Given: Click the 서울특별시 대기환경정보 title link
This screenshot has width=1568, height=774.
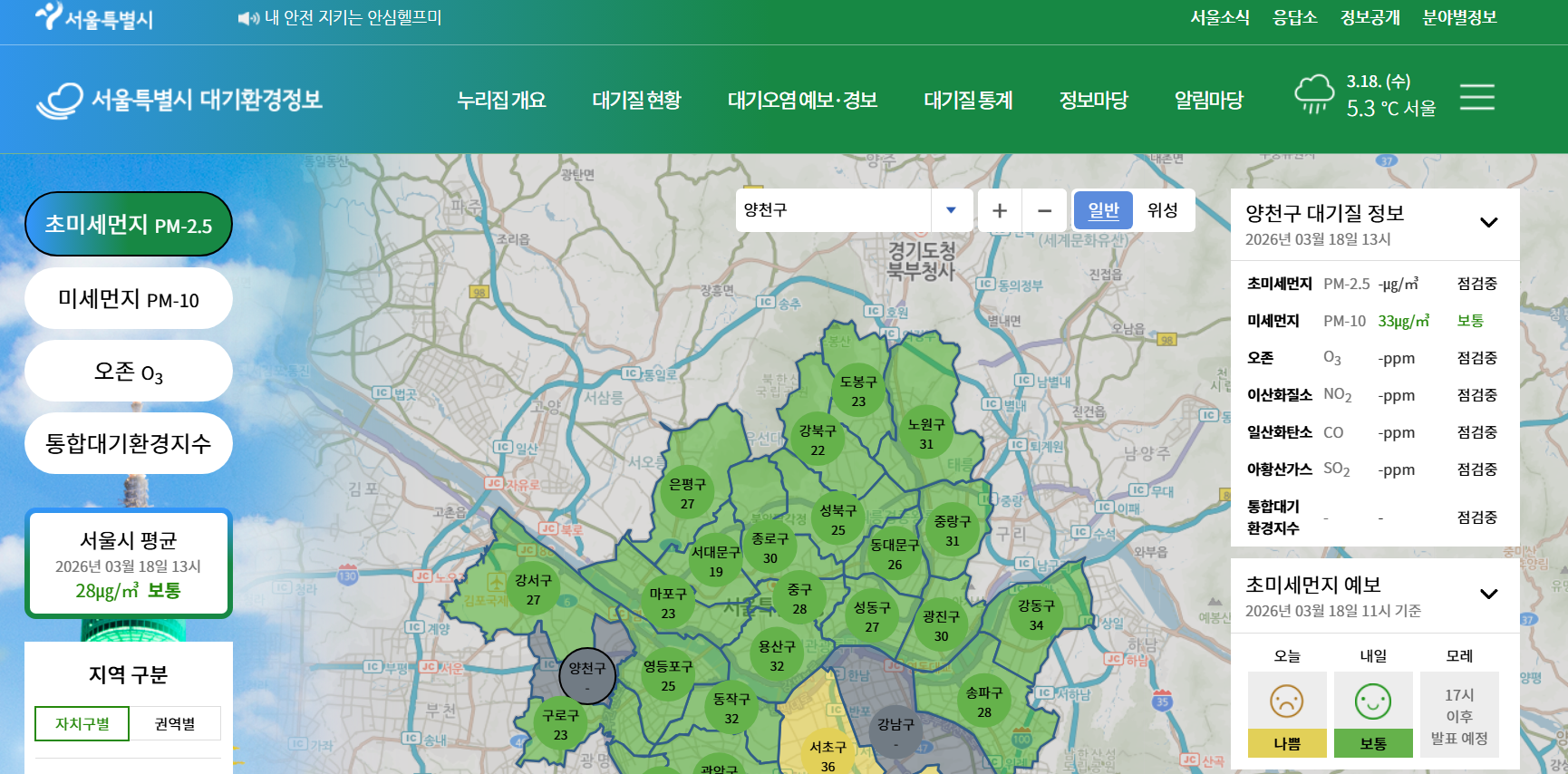Looking at the screenshot, I should tap(207, 100).
